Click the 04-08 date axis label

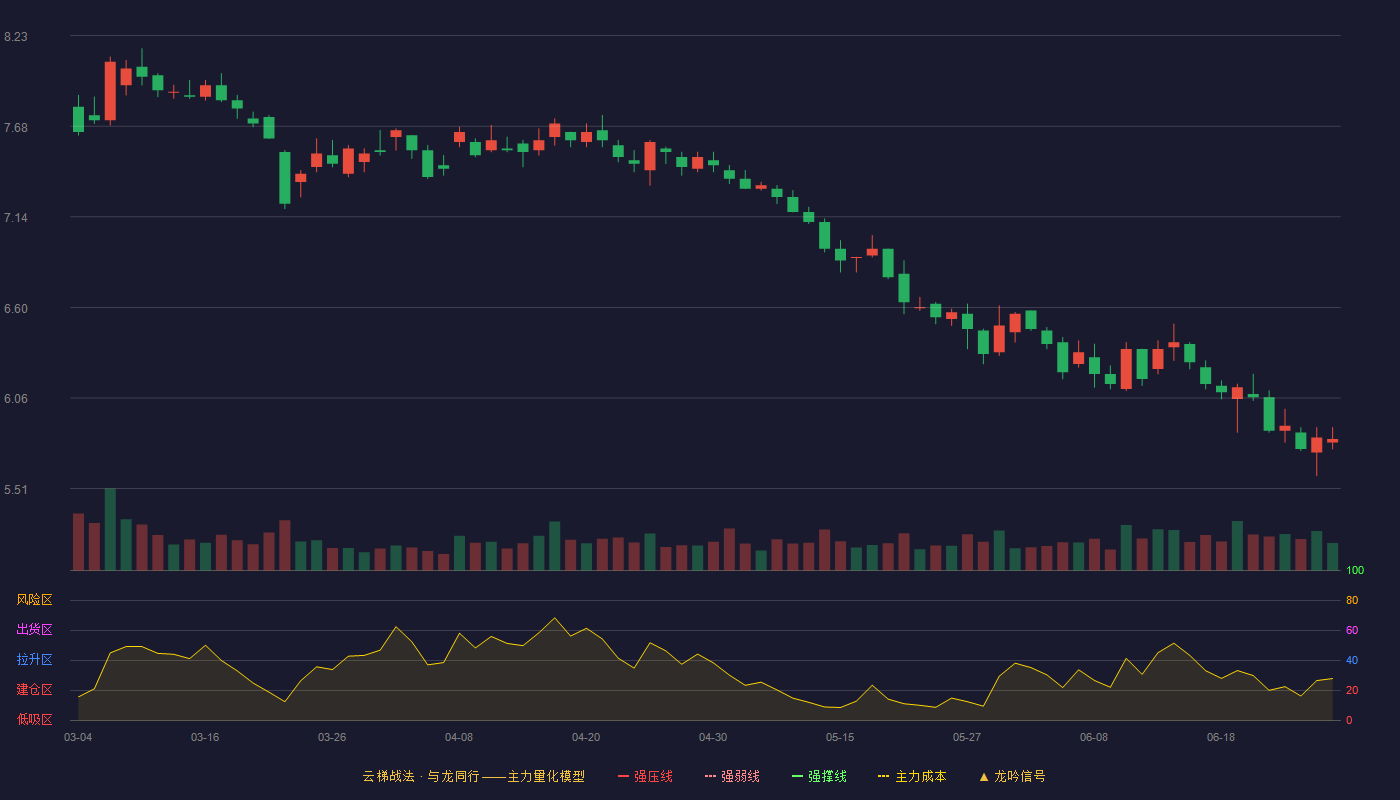click(459, 737)
